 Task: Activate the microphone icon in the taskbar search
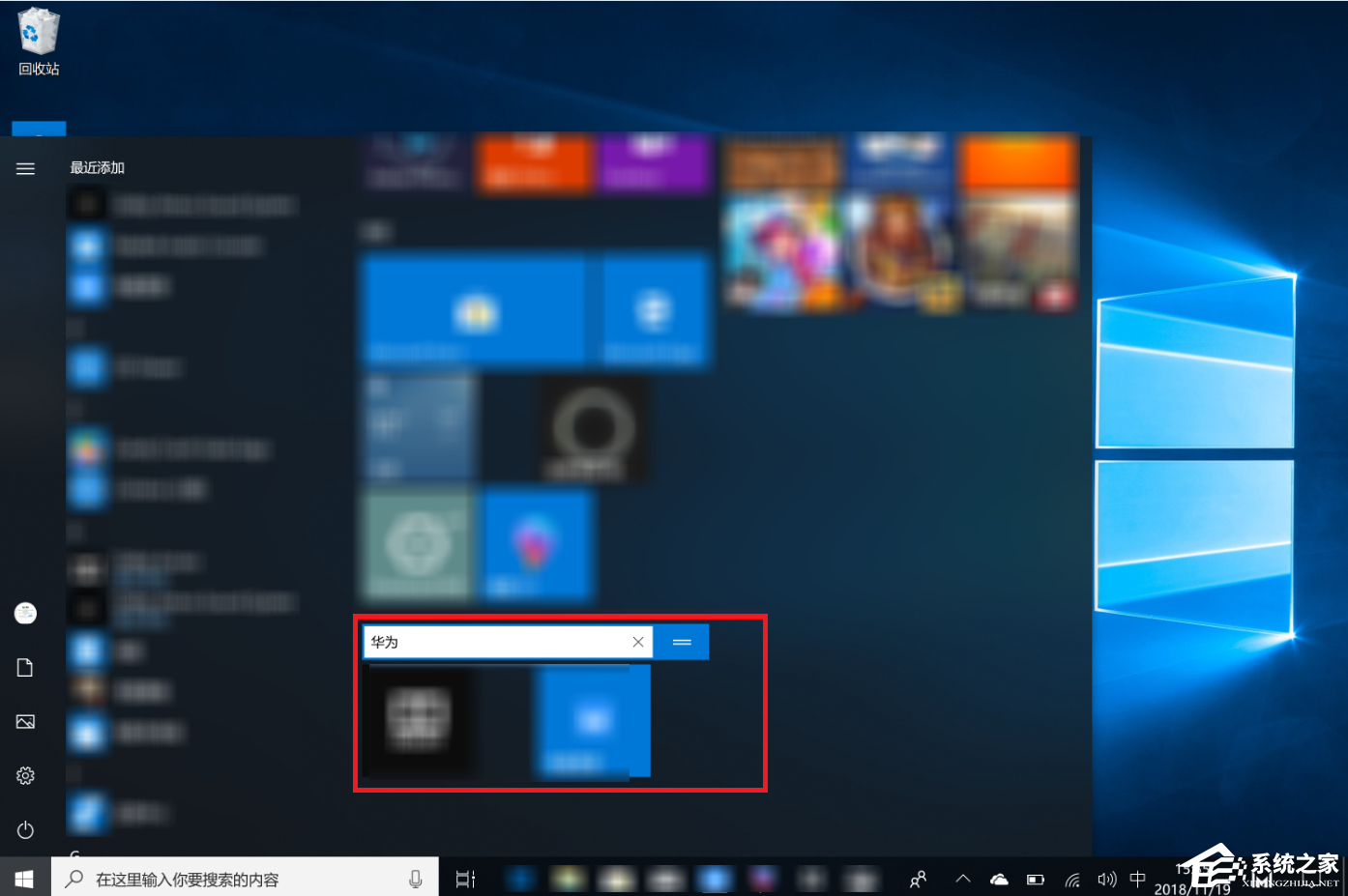click(416, 879)
